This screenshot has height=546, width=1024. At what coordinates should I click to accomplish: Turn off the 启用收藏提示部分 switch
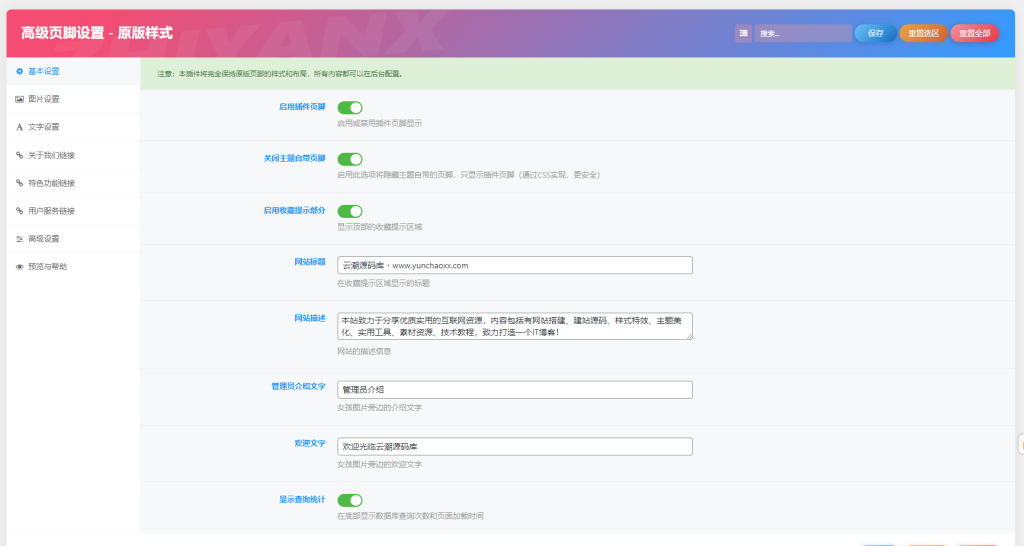tap(349, 211)
